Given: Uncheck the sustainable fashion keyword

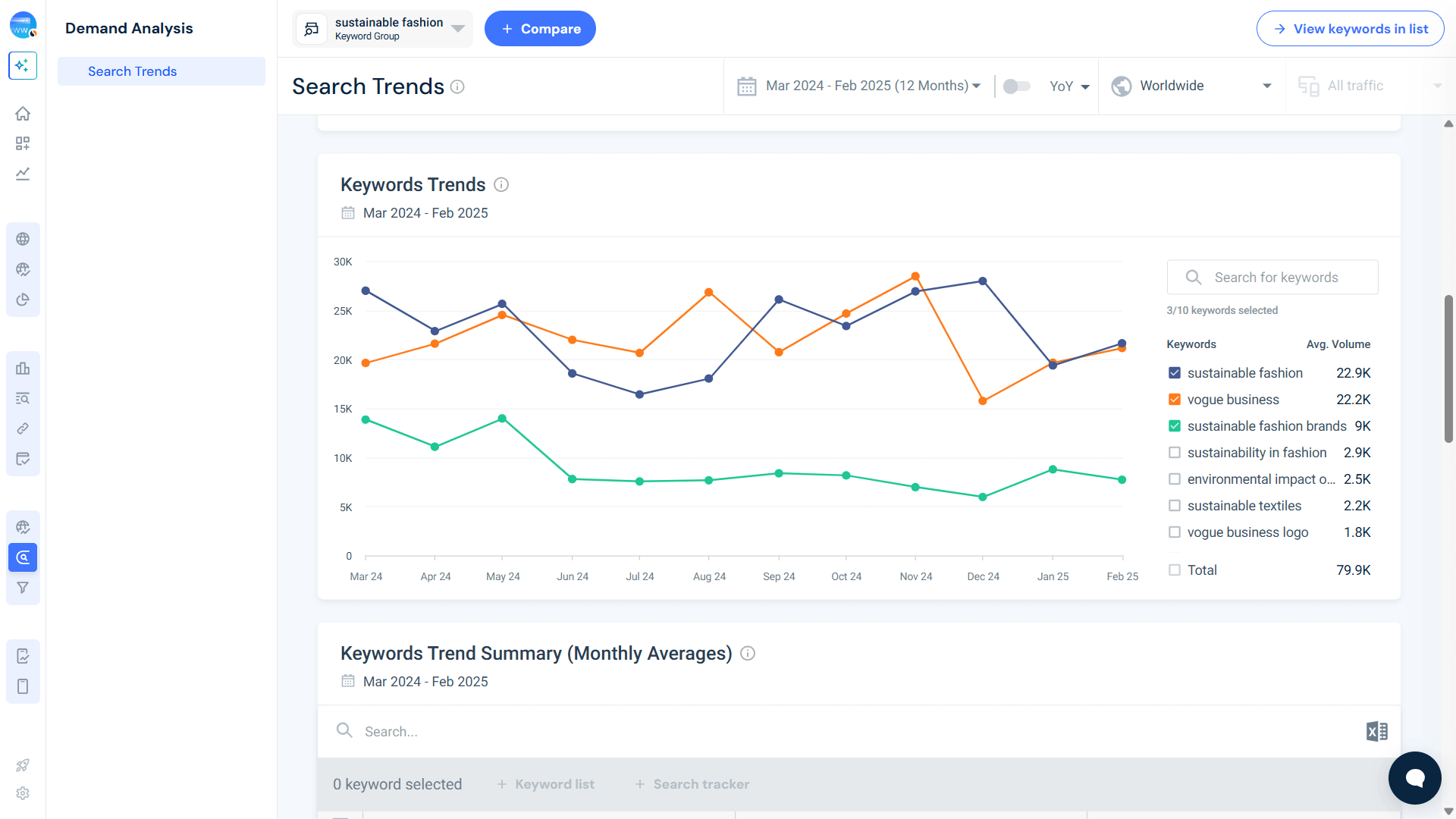Looking at the screenshot, I should coord(1175,372).
